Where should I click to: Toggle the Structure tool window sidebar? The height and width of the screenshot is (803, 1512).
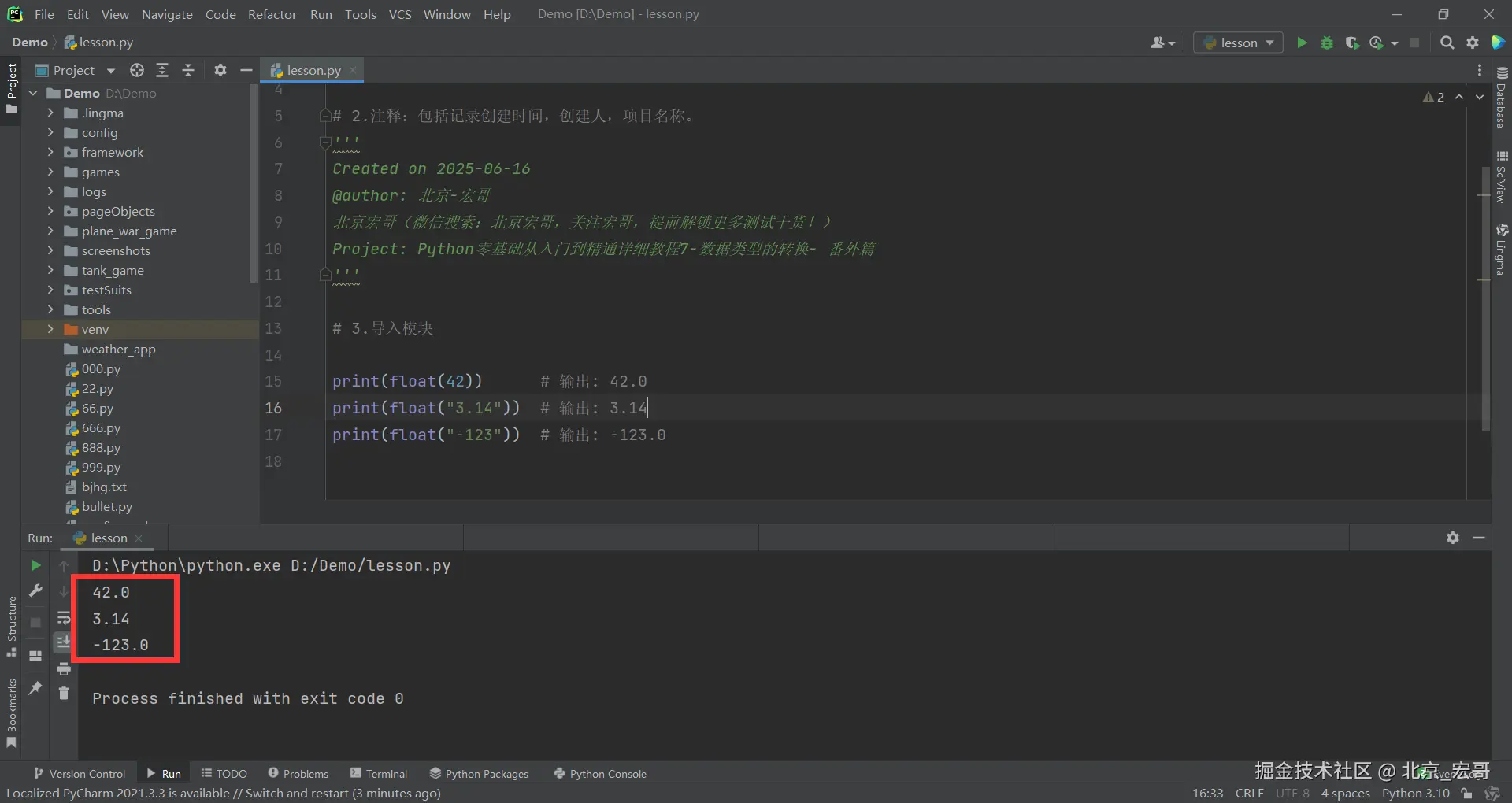[11, 627]
